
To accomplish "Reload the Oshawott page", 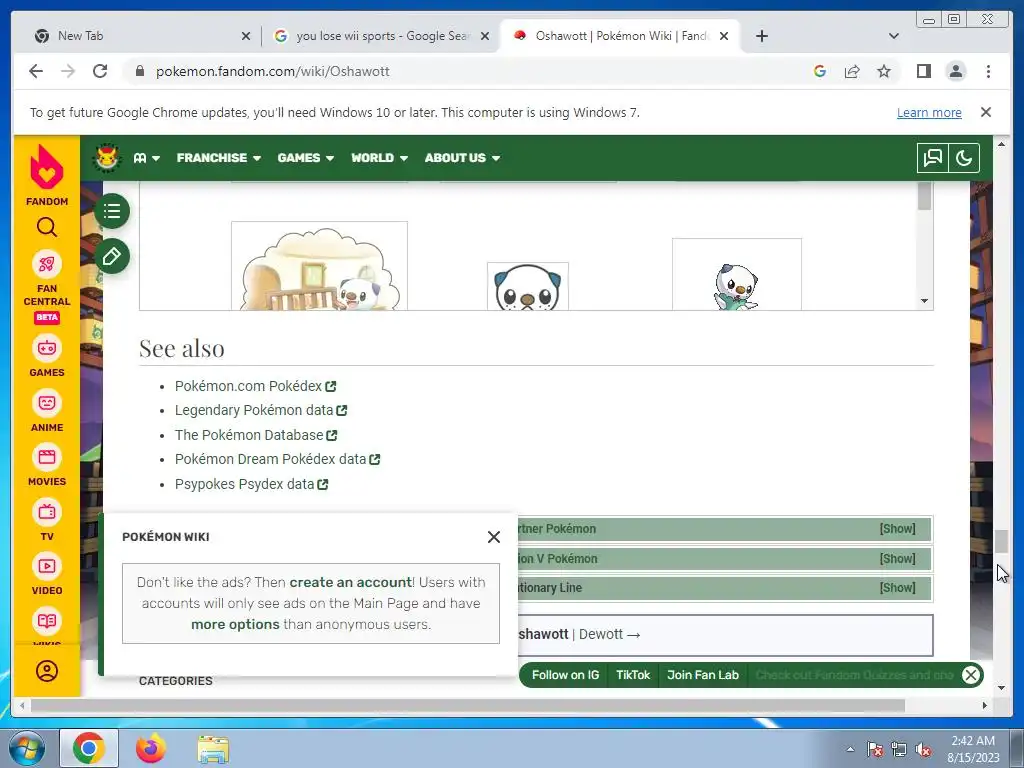I will tap(100, 71).
